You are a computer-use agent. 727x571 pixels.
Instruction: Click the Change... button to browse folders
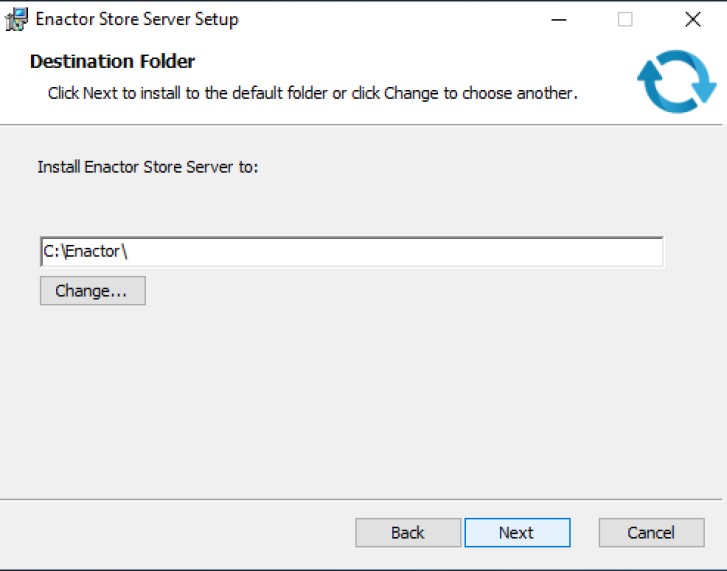[92, 291]
